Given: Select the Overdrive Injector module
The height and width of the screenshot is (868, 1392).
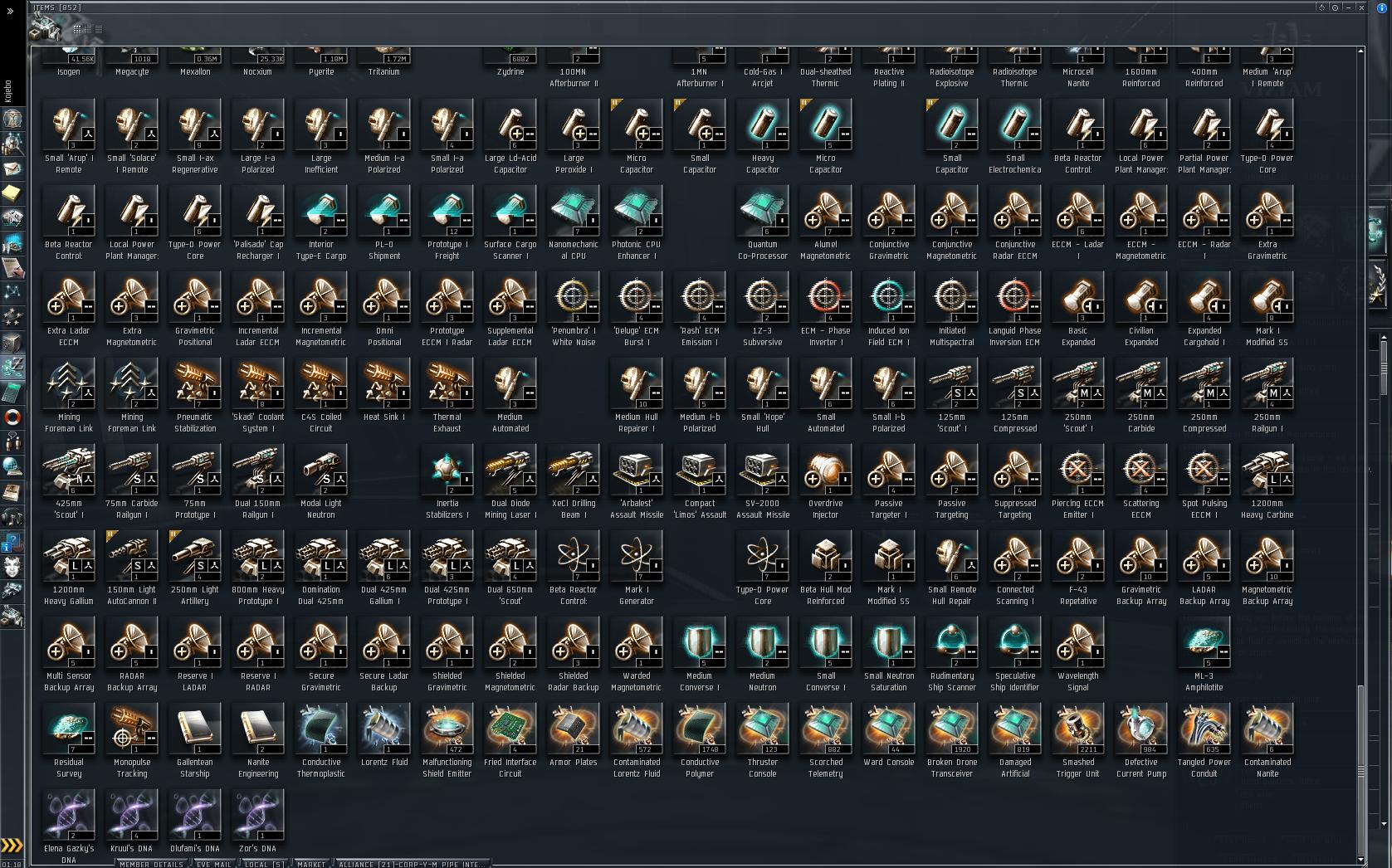Looking at the screenshot, I should pyautogui.click(x=826, y=481).
